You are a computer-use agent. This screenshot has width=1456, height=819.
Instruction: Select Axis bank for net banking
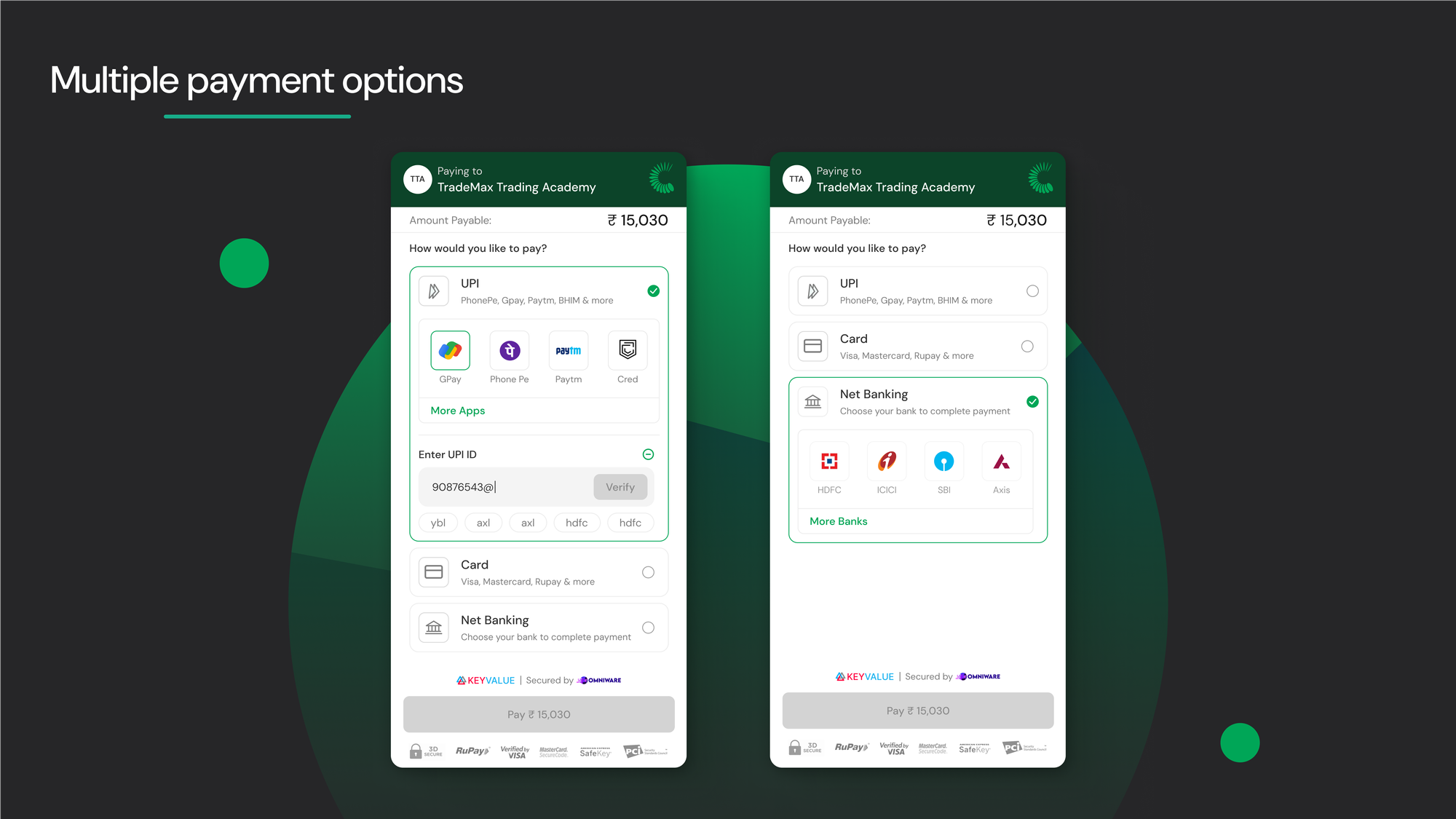click(x=1000, y=461)
